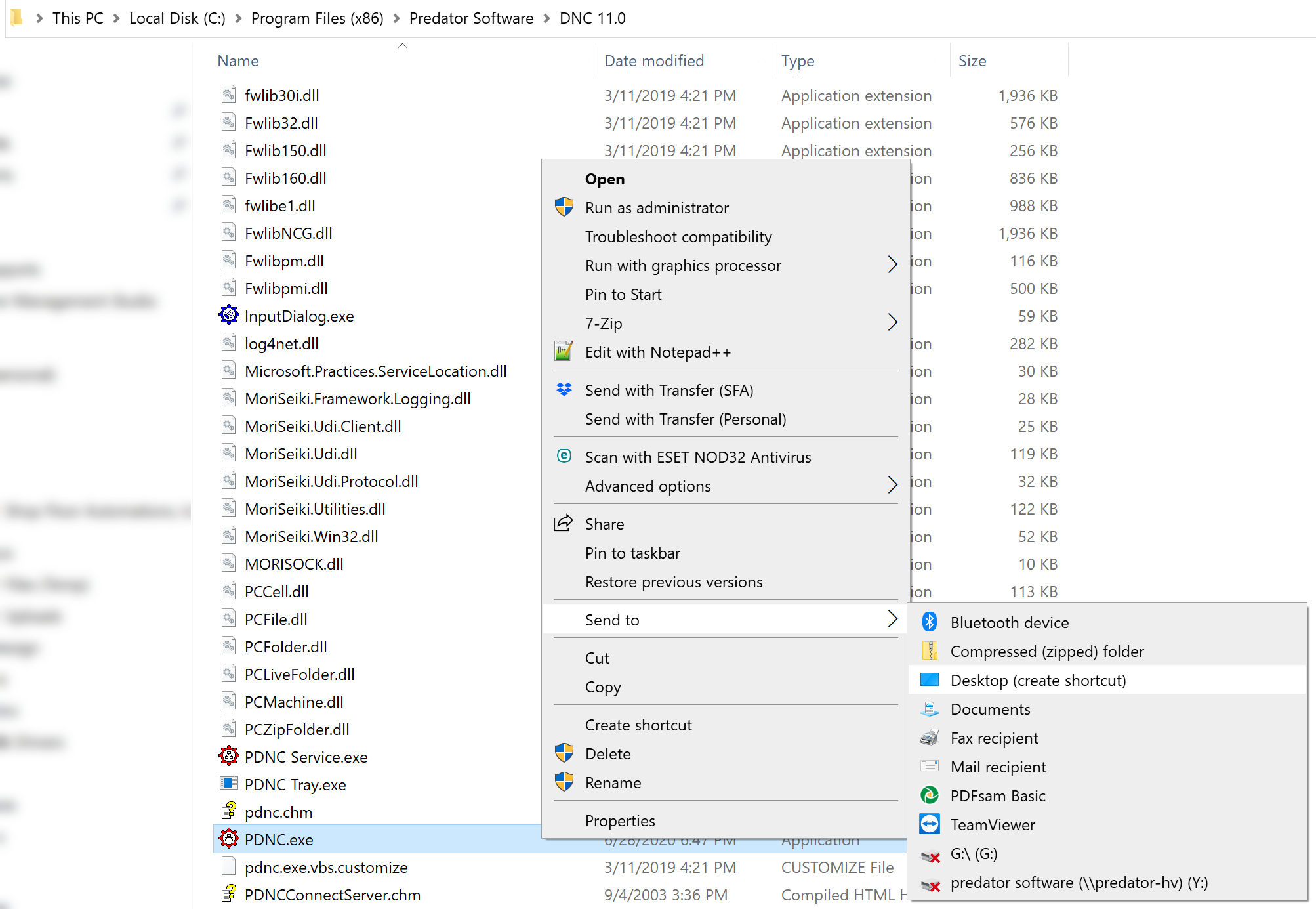
Task: Select the pdnc.chm help file
Action: pyautogui.click(x=278, y=812)
